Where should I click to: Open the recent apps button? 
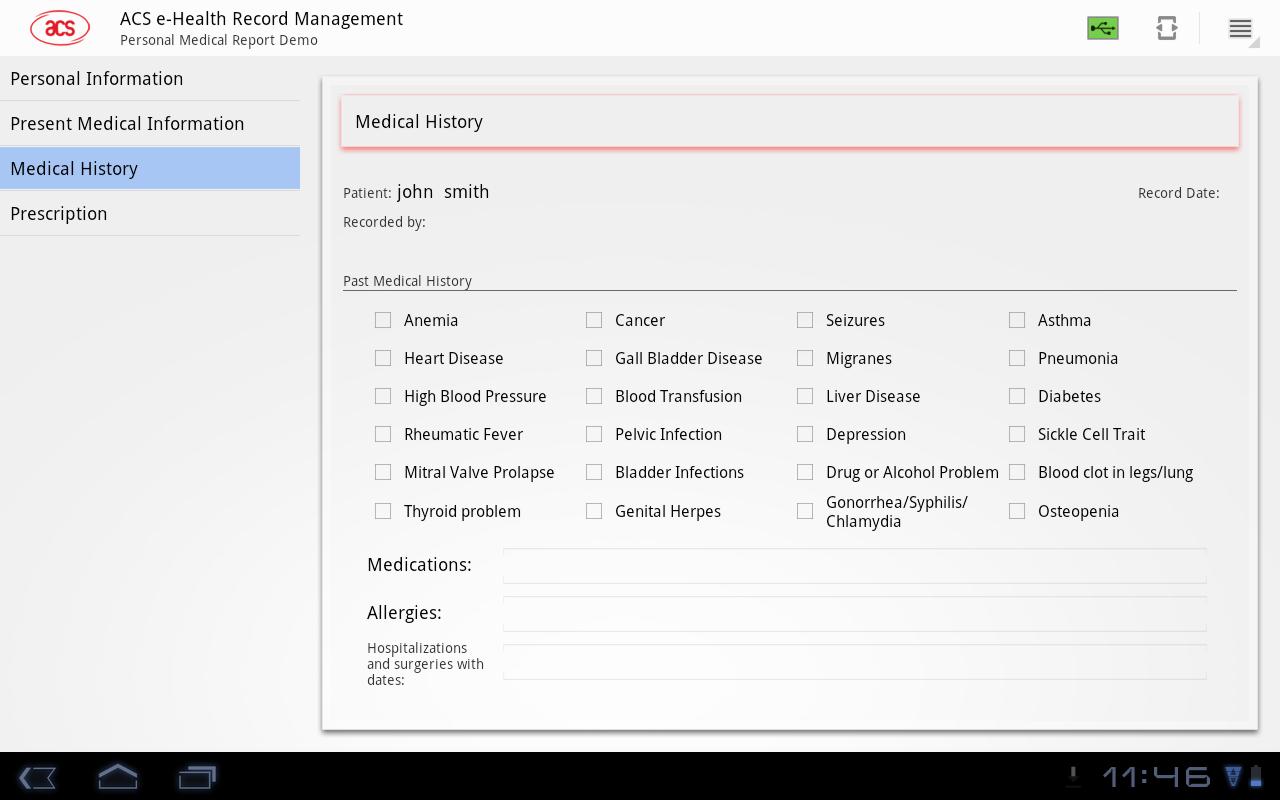pyautogui.click(x=197, y=777)
